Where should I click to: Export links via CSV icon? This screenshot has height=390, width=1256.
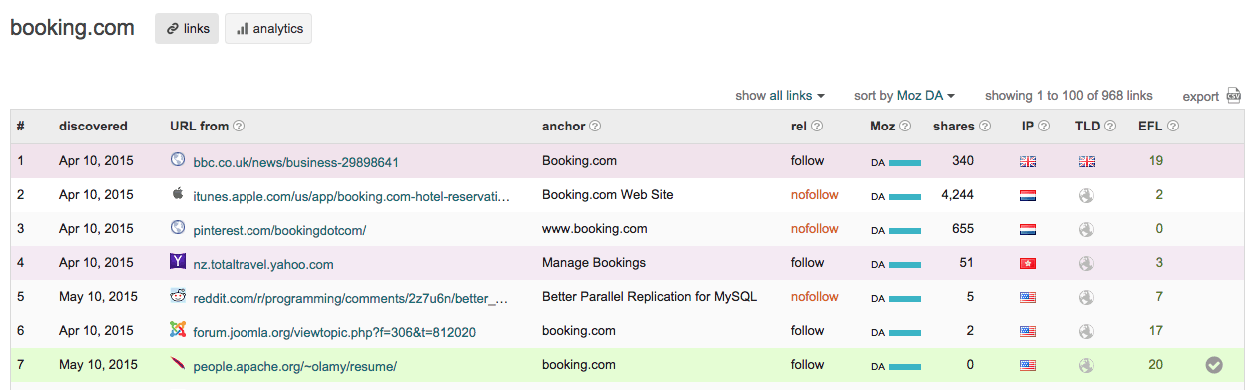click(x=1234, y=96)
